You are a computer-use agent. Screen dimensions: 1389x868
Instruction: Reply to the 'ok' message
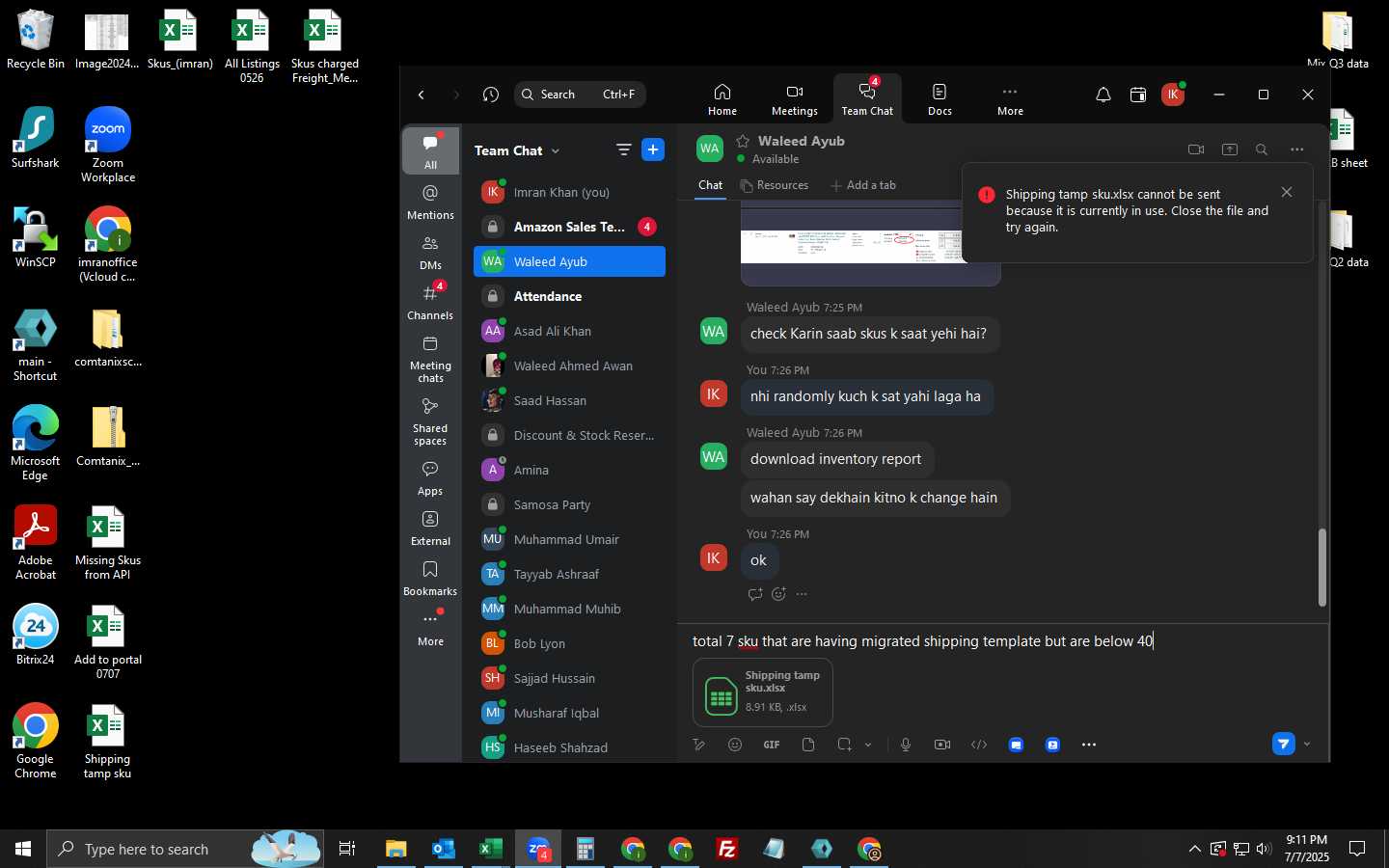coord(754,594)
